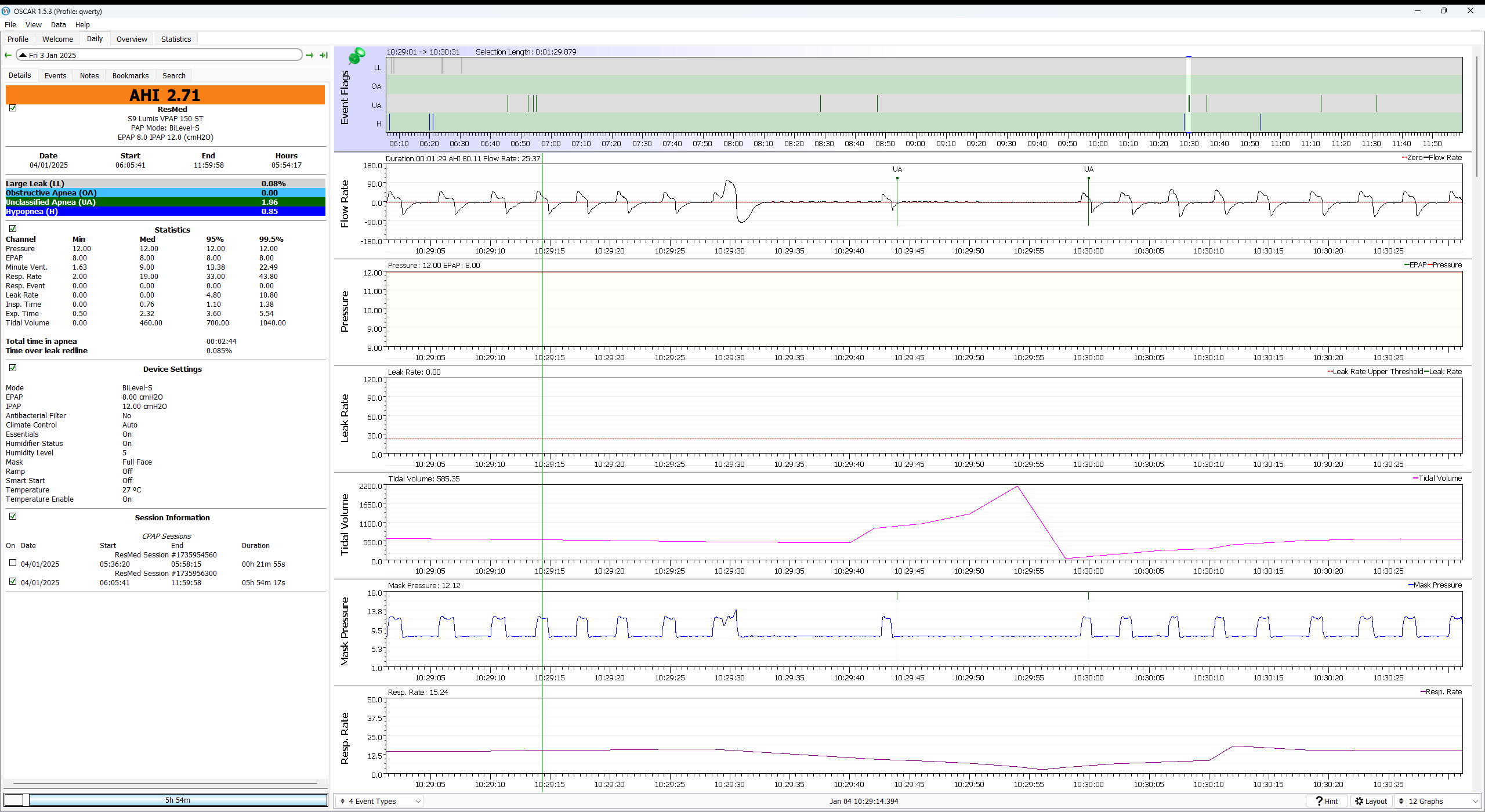Open the 12 Graphs dropdown
This screenshot has width=1485, height=812.
coord(1437,801)
